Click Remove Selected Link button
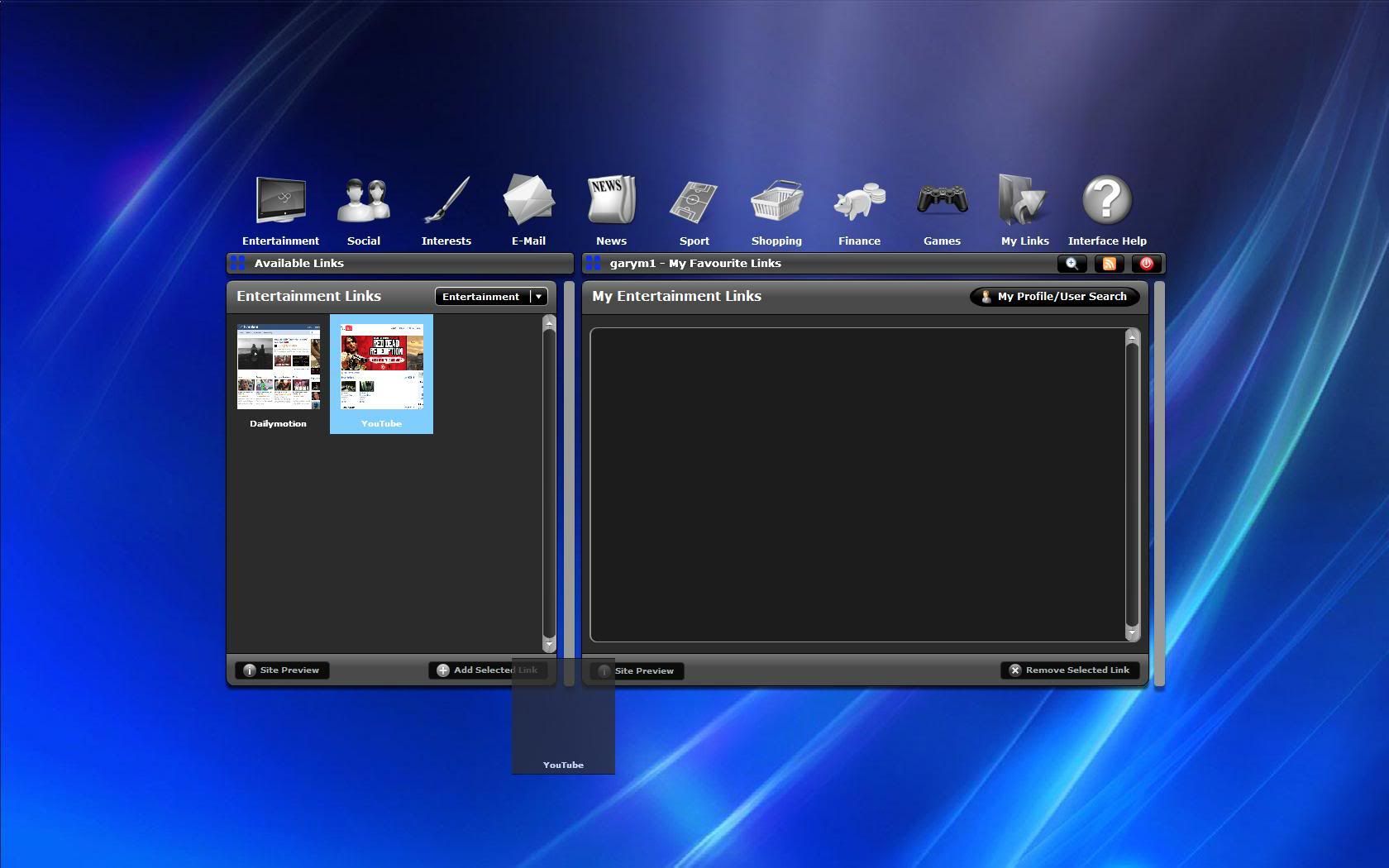Screen dimensions: 1389x868 (1070, 670)
